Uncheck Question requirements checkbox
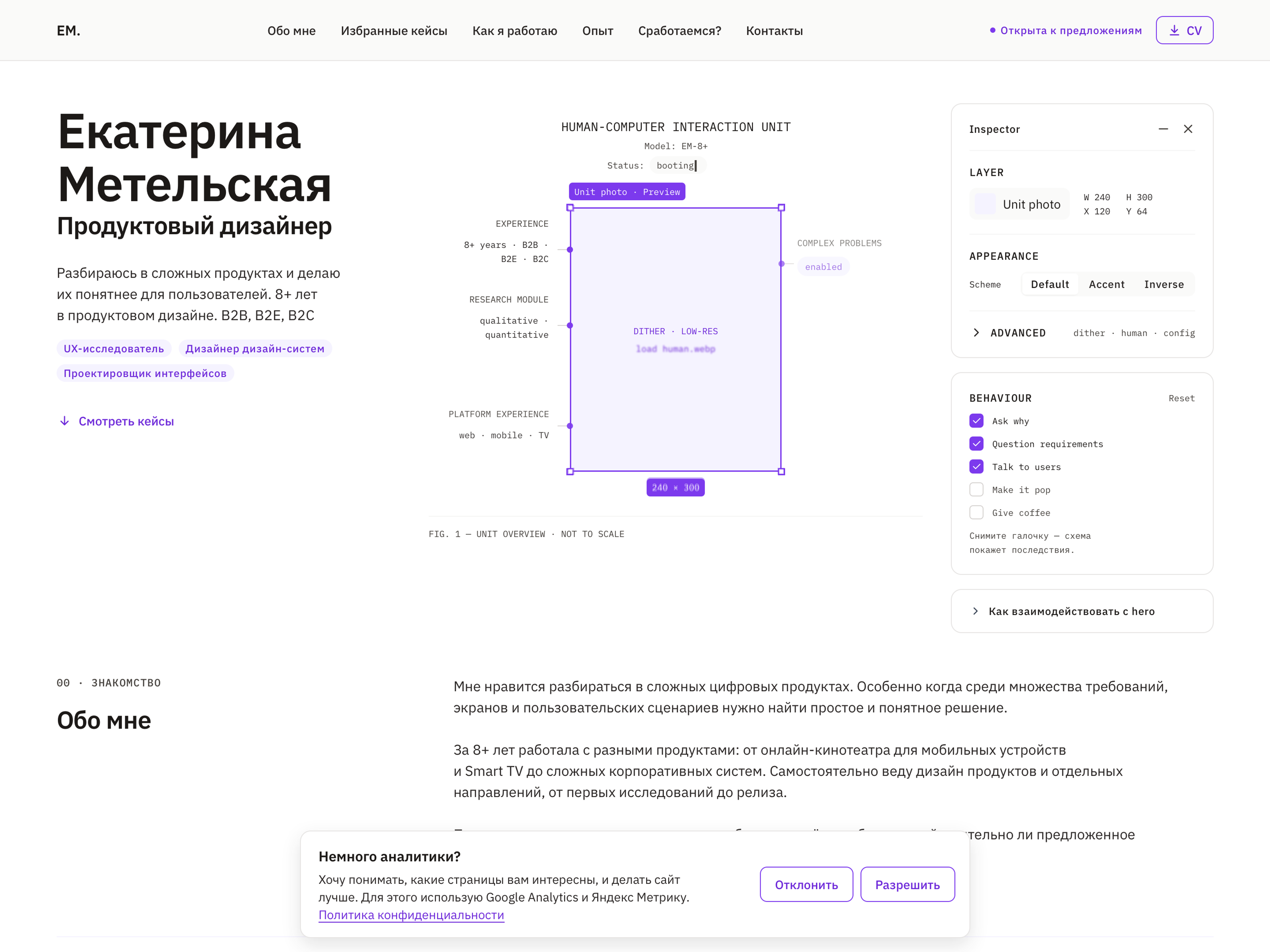Image resolution: width=1270 pixels, height=952 pixels. [976, 444]
